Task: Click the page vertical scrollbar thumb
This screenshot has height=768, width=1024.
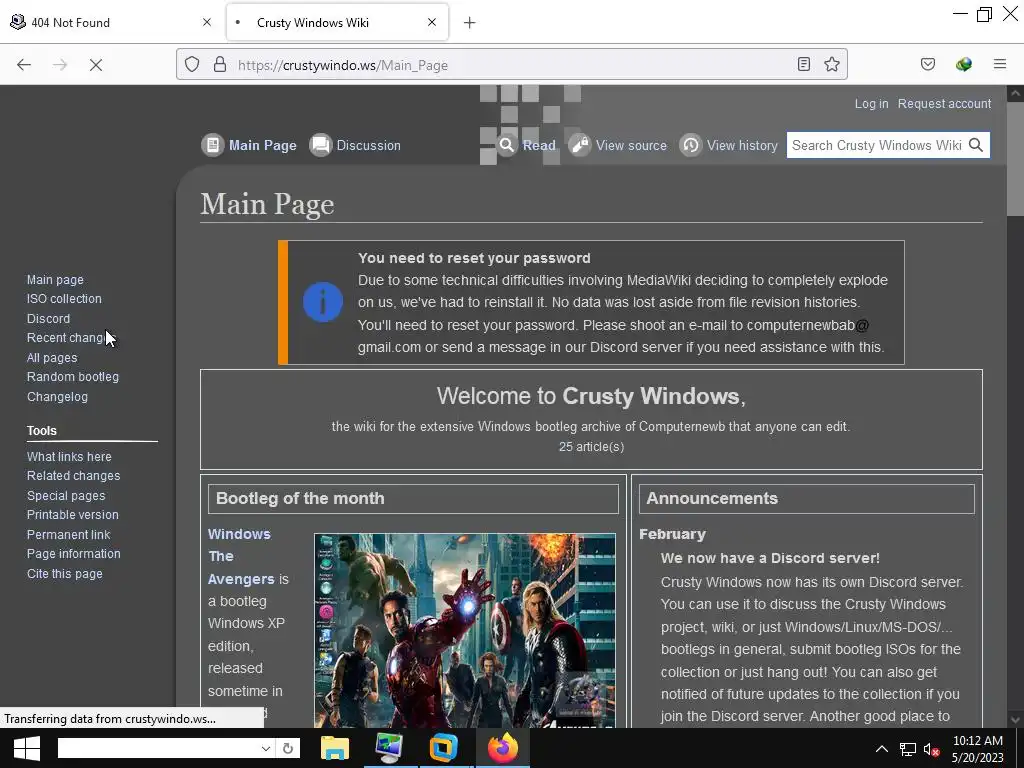Action: (x=1015, y=158)
